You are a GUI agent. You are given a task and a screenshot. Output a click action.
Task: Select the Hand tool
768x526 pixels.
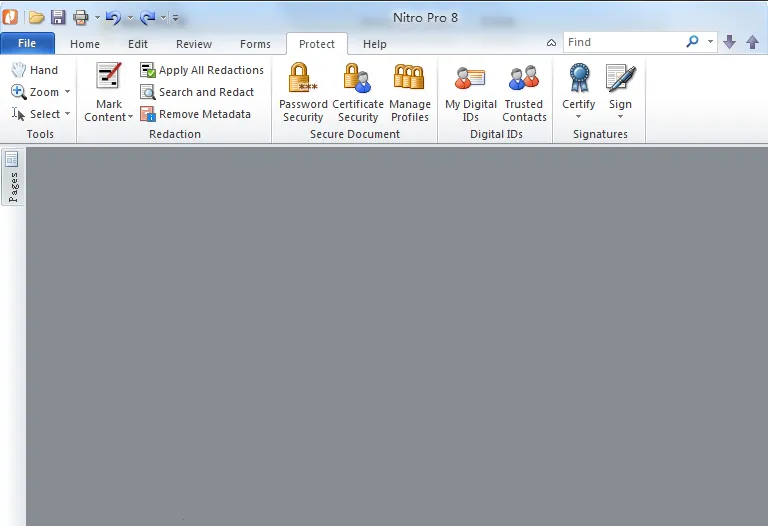(35, 70)
